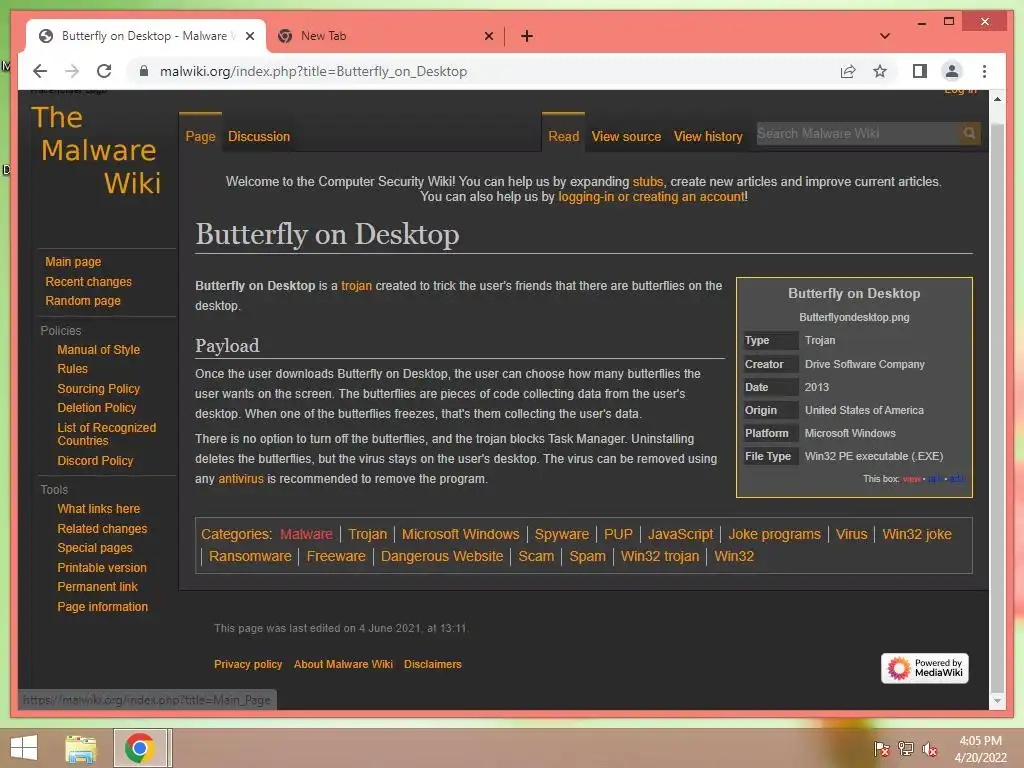Click the muted volume tray icon

930,749
